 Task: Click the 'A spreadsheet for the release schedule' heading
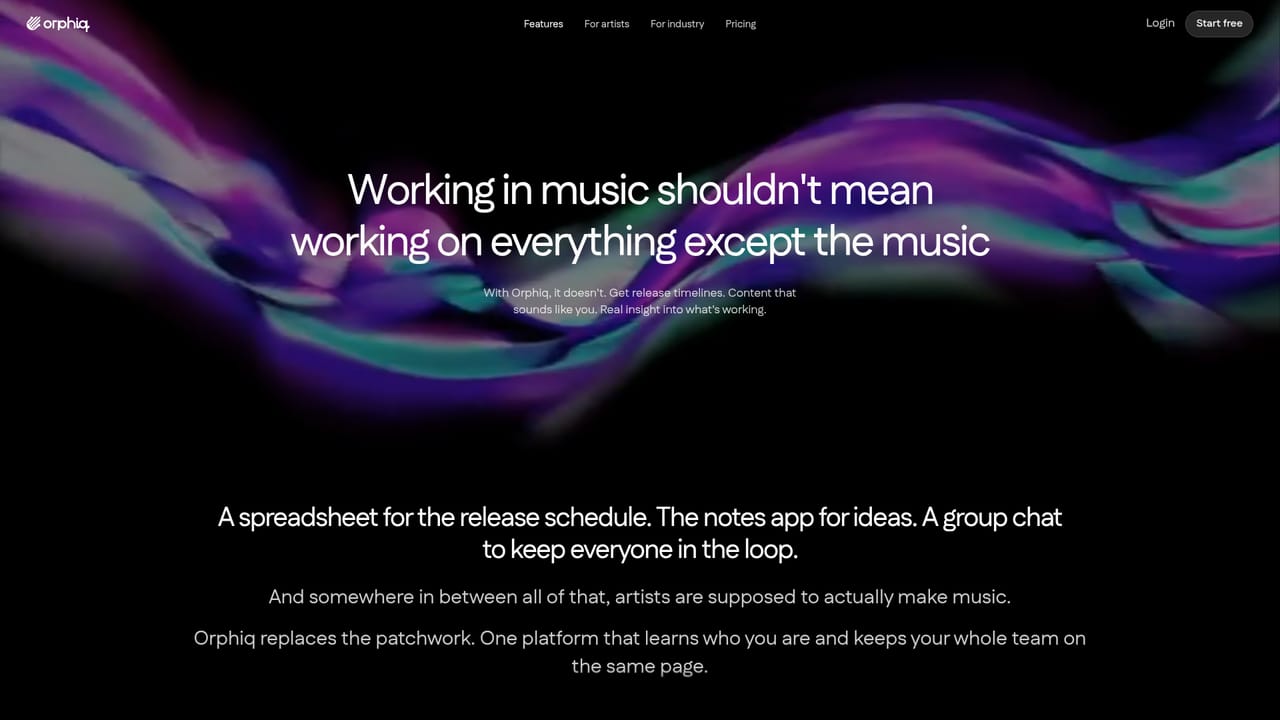640,533
